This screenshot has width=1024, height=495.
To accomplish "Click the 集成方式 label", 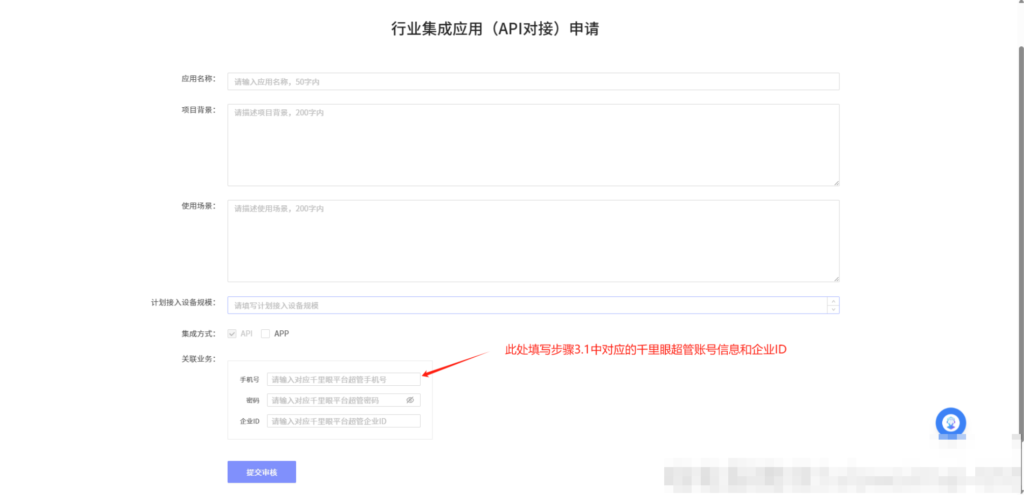I will (x=198, y=334).
